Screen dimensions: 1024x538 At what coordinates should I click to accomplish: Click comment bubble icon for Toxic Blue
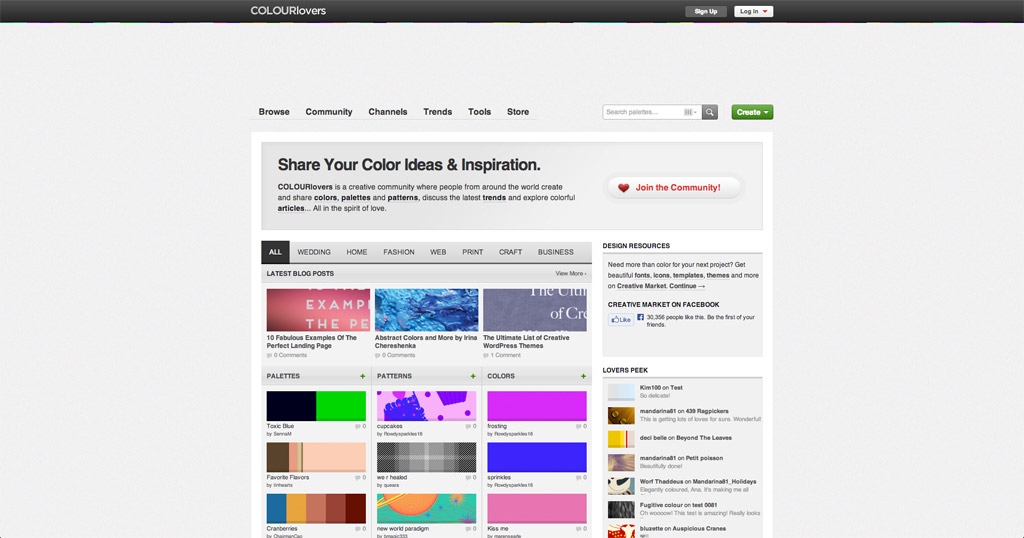(357, 426)
